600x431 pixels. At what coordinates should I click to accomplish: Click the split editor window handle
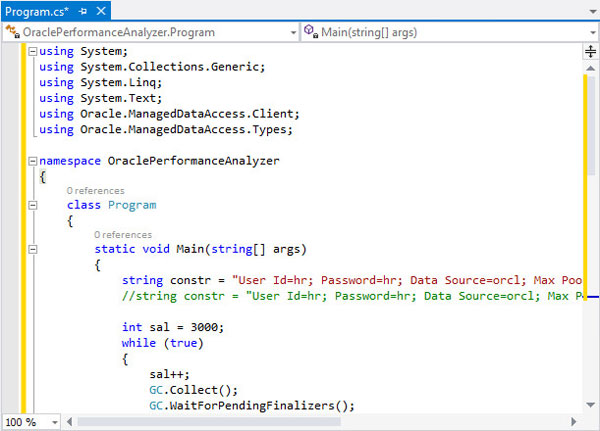(x=590, y=51)
